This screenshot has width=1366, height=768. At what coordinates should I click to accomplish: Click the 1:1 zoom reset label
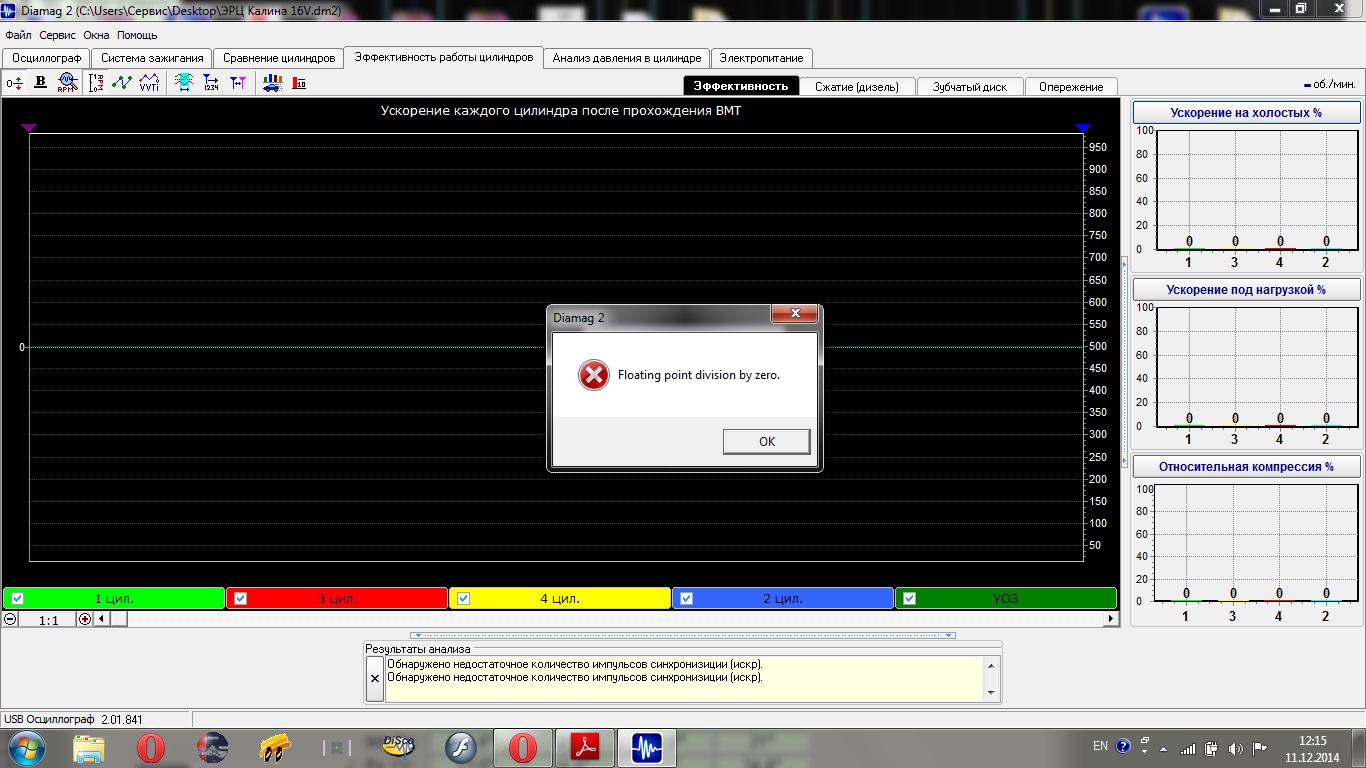coord(48,620)
